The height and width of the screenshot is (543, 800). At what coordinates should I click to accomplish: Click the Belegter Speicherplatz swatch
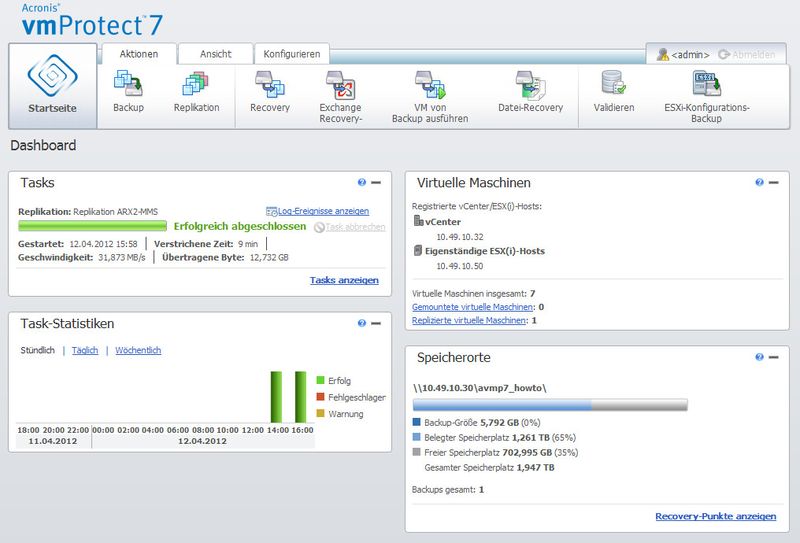click(416, 437)
